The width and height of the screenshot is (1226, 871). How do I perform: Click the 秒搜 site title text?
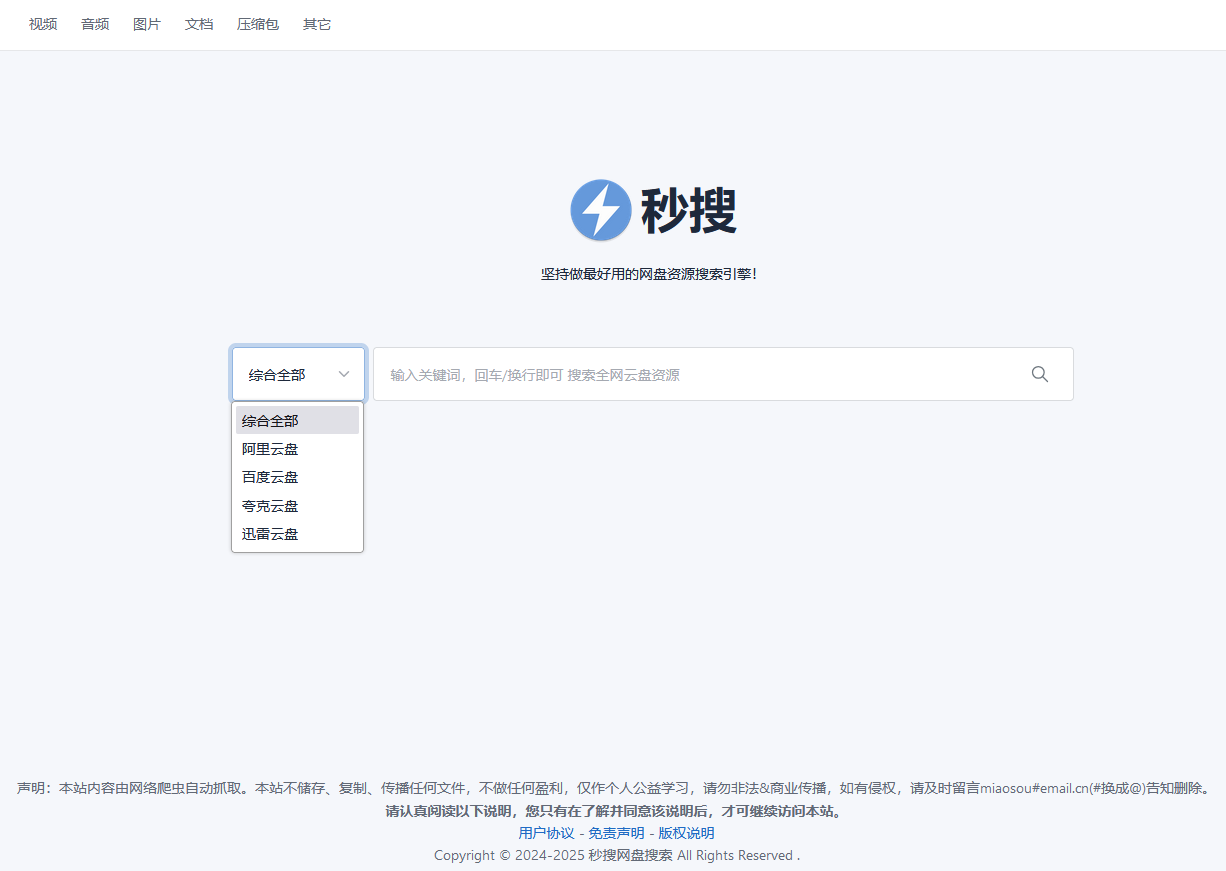click(689, 211)
